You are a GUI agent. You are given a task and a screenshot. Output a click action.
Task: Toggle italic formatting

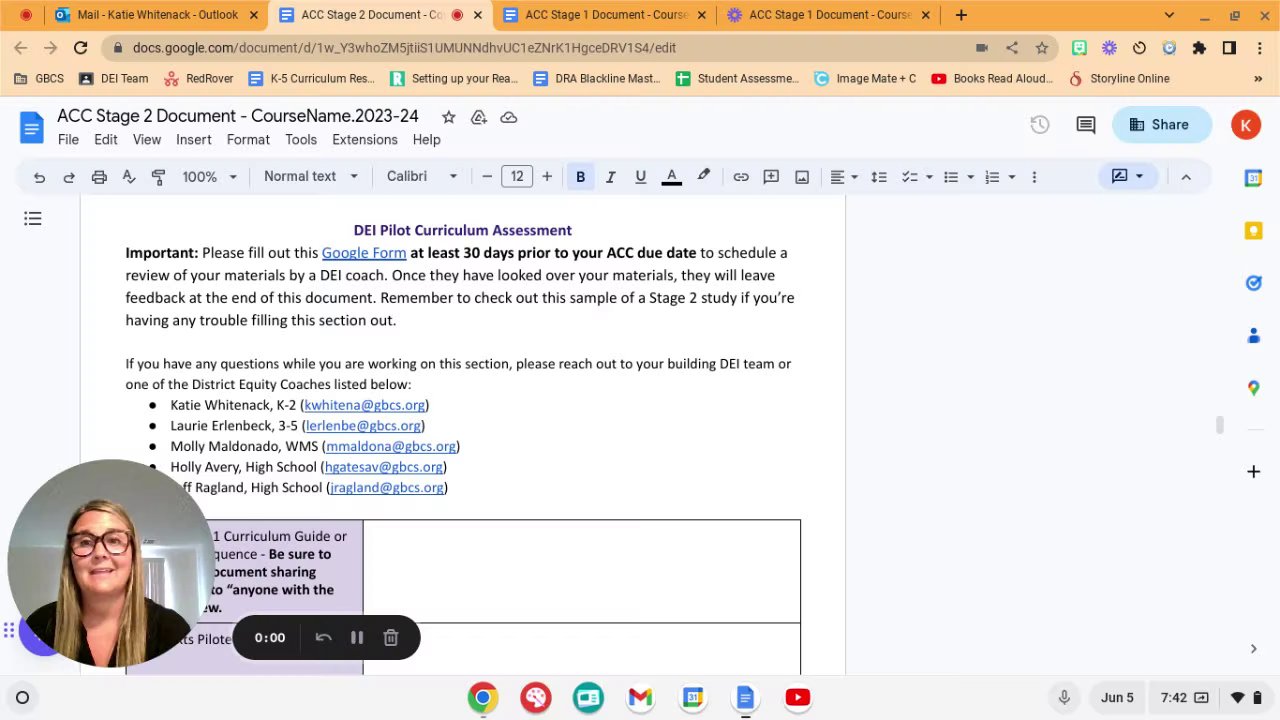[610, 177]
